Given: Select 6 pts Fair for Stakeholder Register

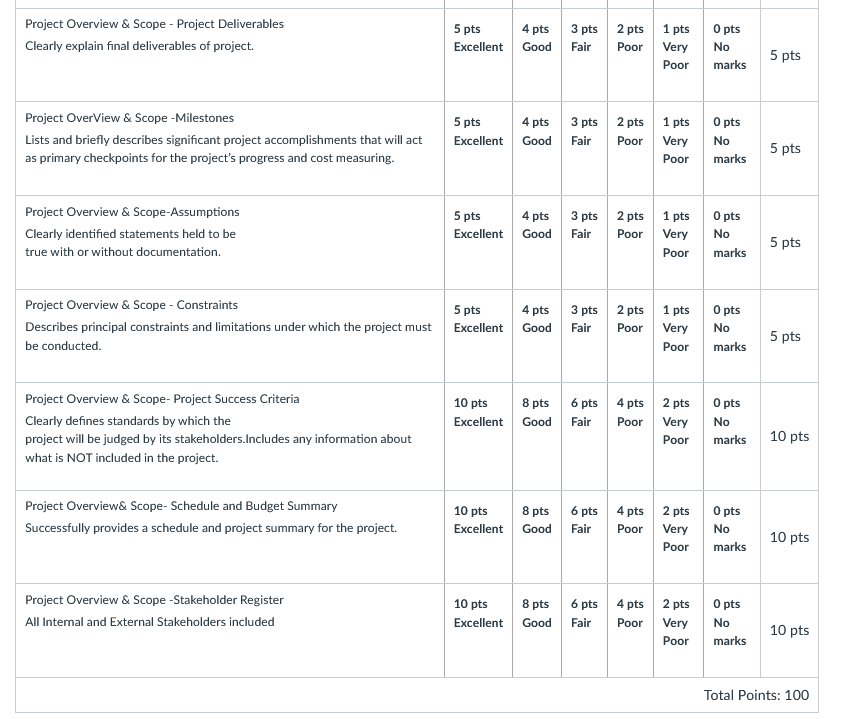Looking at the screenshot, I should 584,631.
